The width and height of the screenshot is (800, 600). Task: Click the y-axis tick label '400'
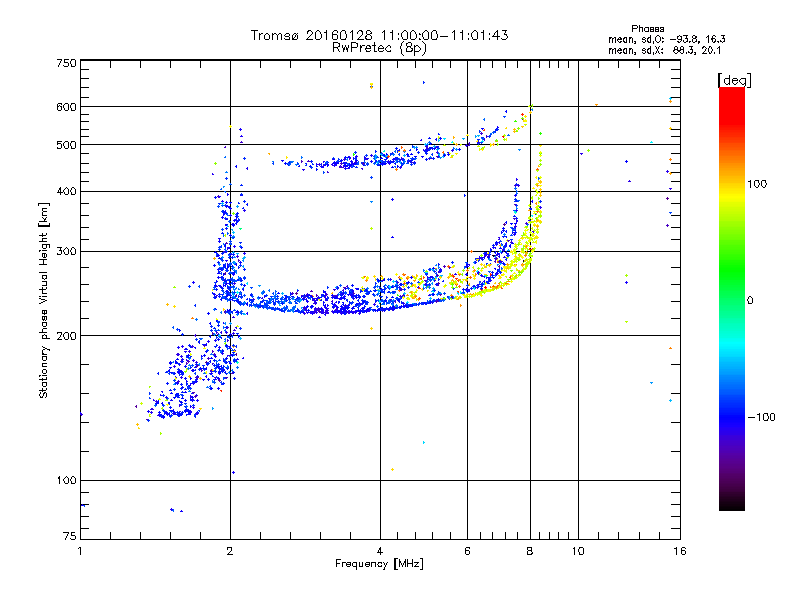[66, 192]
